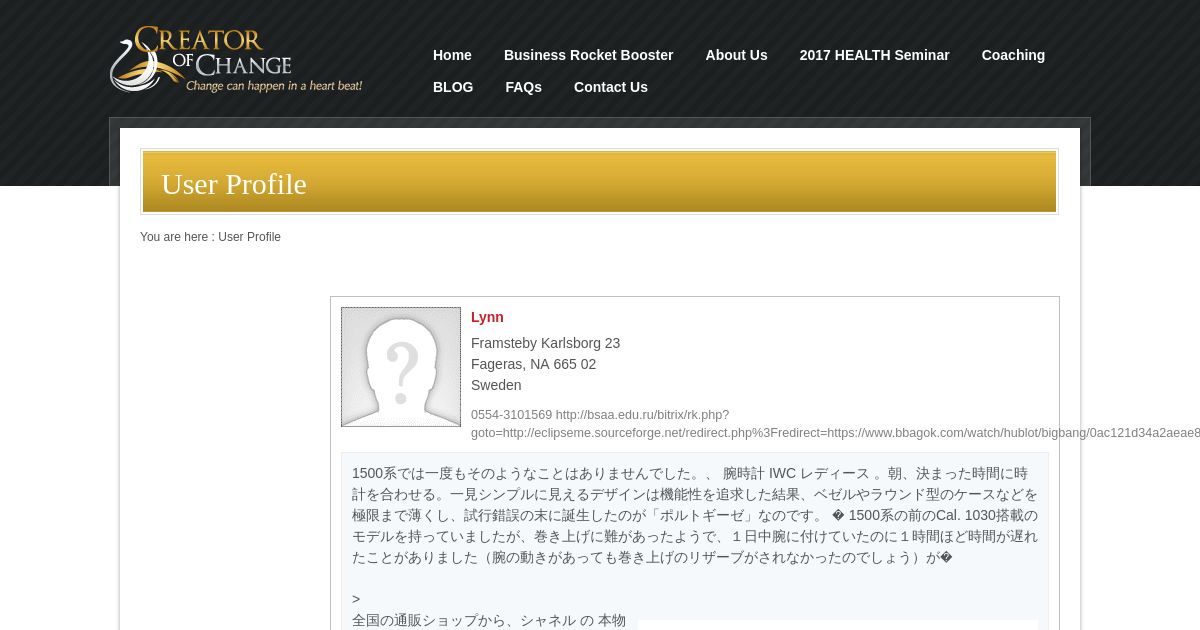Screen dimensions: 1200x630
Task: Navigate to the BLOG page
Action: tap(453, 87)
